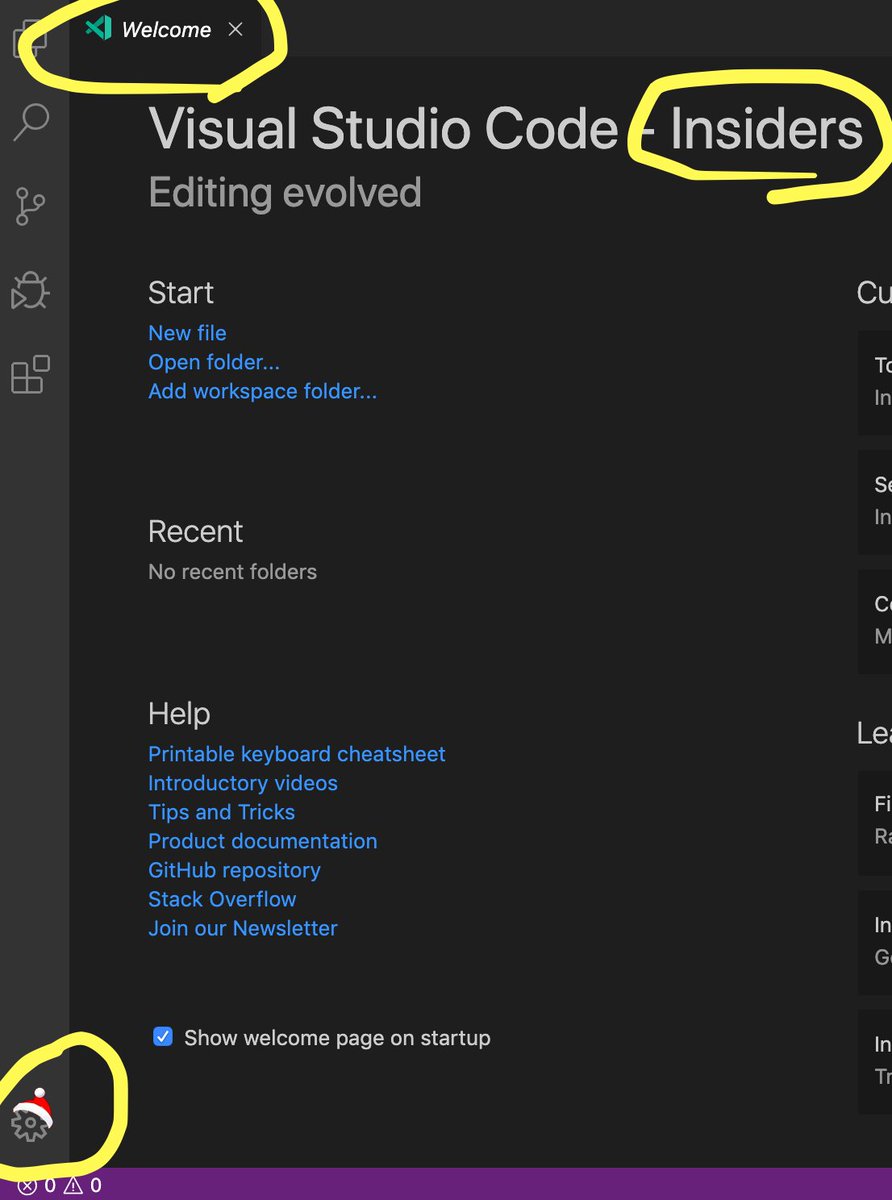This screenshot has width=892, height=1200.
Task: Open the Manage gear with Santa hat
Action: (x=31, y=1116)
